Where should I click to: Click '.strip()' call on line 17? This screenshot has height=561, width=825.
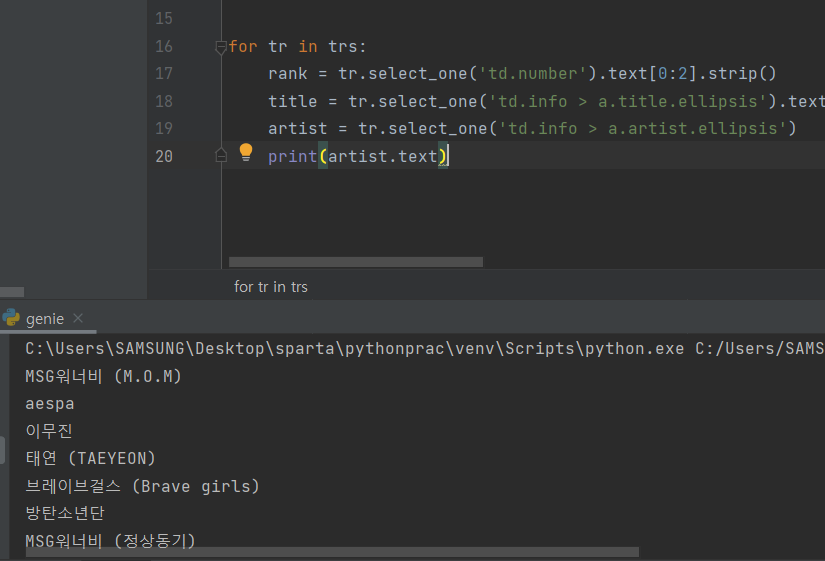(737, 74)
